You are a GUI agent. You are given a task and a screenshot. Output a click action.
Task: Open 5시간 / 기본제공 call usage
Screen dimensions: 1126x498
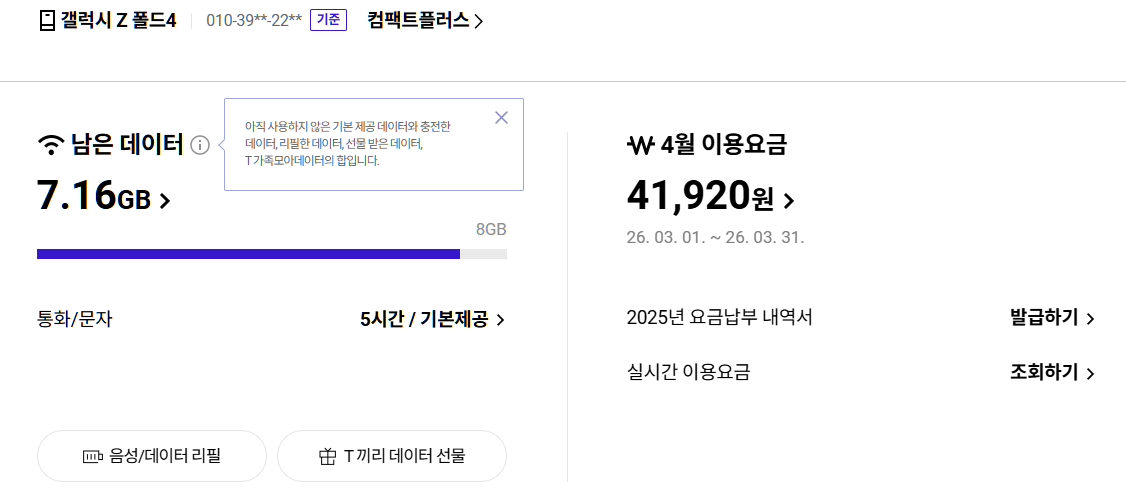tap(432, 320)
